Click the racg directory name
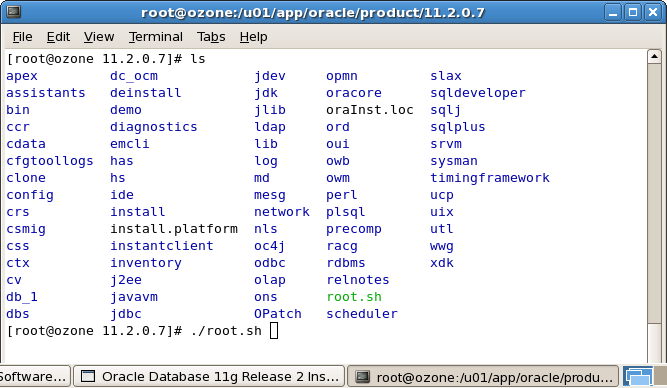 [342, 246]
